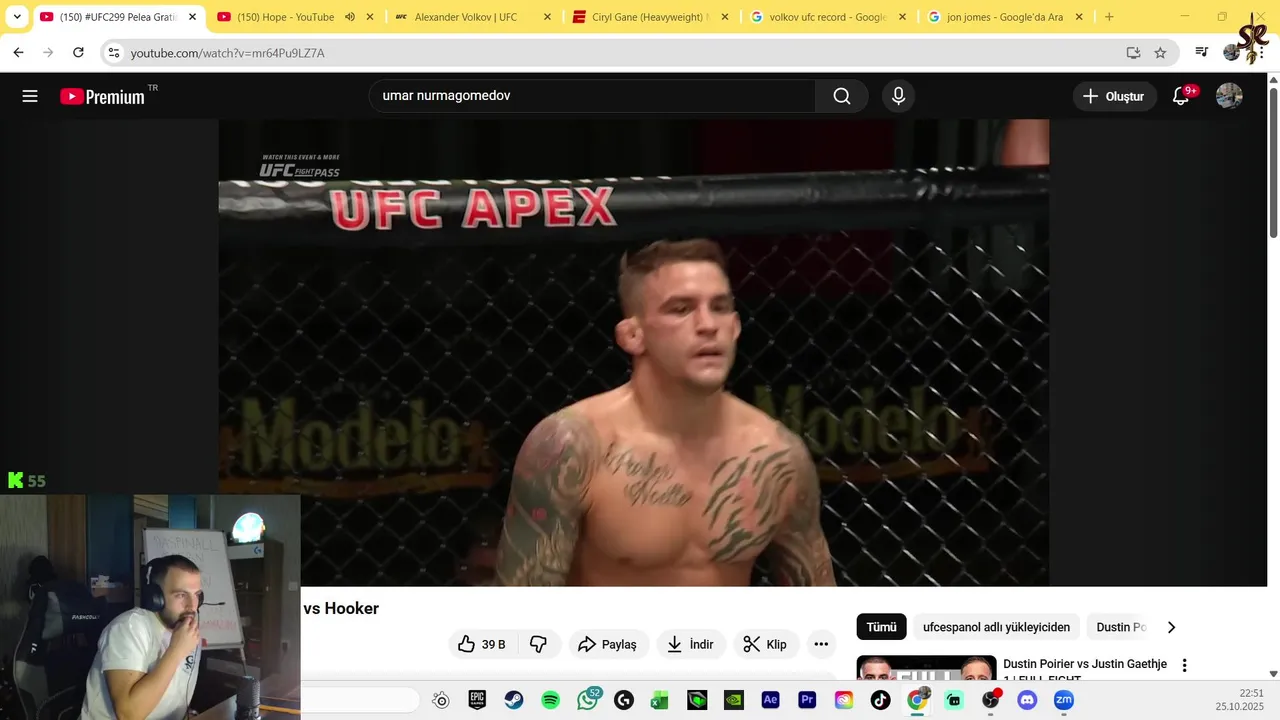Open Spotify from taskbar
This screenshot has width=1280, height=720.
(x=550, y=700)
